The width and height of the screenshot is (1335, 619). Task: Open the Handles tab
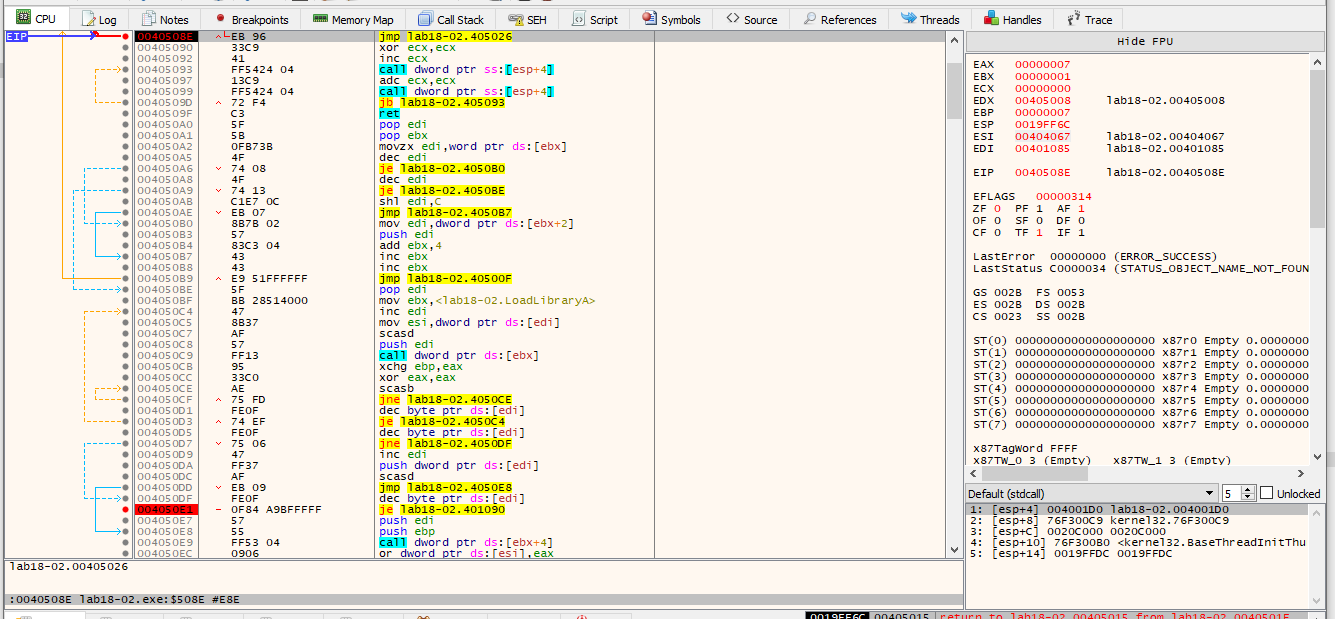1014,19
